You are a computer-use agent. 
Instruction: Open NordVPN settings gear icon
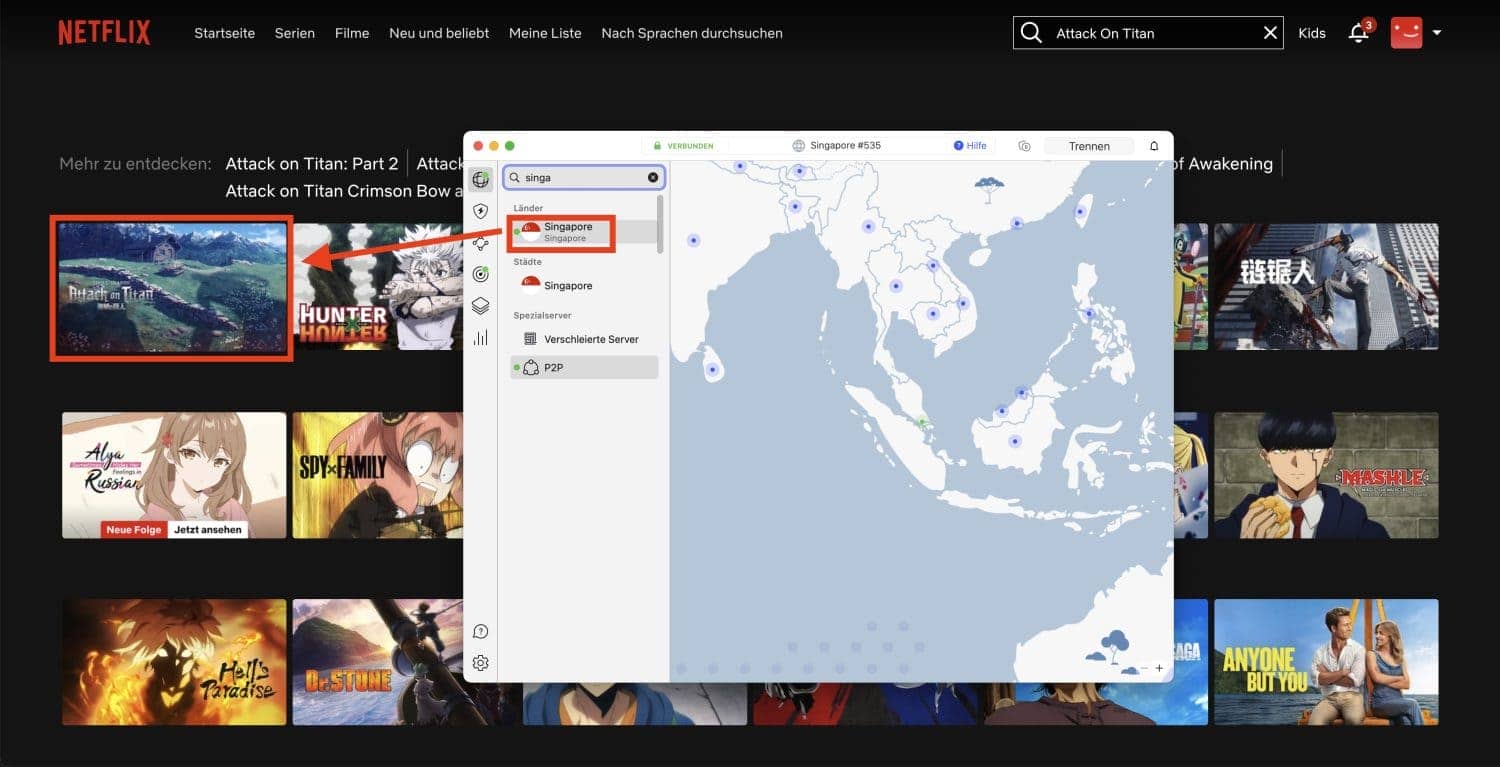pyautogui.click(x=481, y=663)
